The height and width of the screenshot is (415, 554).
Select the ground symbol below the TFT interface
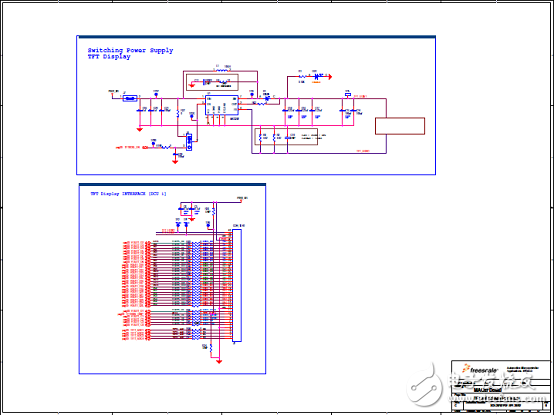pyautogui.click(x=219, y=361)
